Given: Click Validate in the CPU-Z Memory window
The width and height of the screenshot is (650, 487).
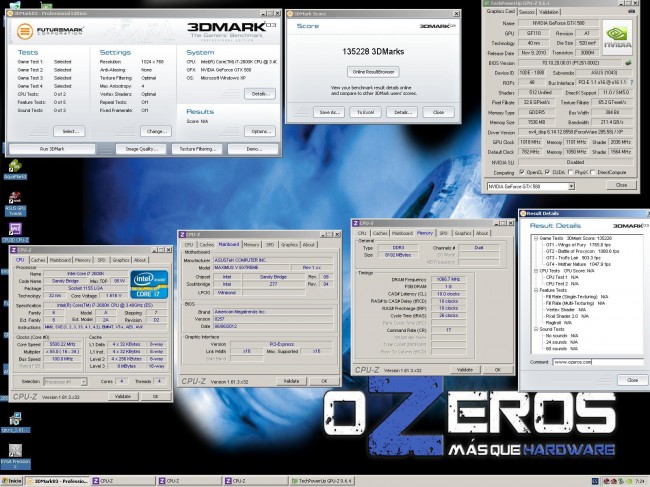Looking at the screenshot, I should click(x=465, y=369).
